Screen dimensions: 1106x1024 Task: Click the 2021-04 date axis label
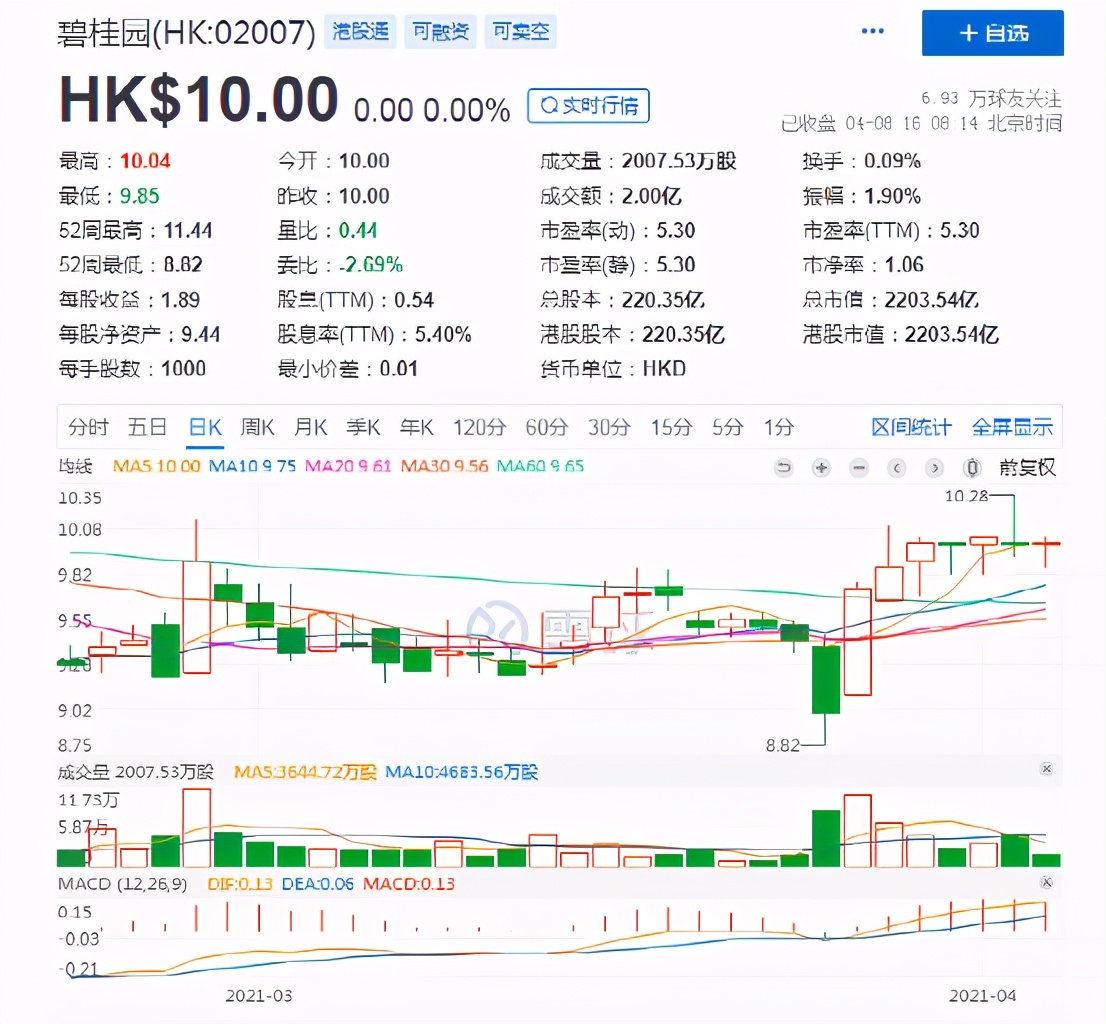pos(983,995)
